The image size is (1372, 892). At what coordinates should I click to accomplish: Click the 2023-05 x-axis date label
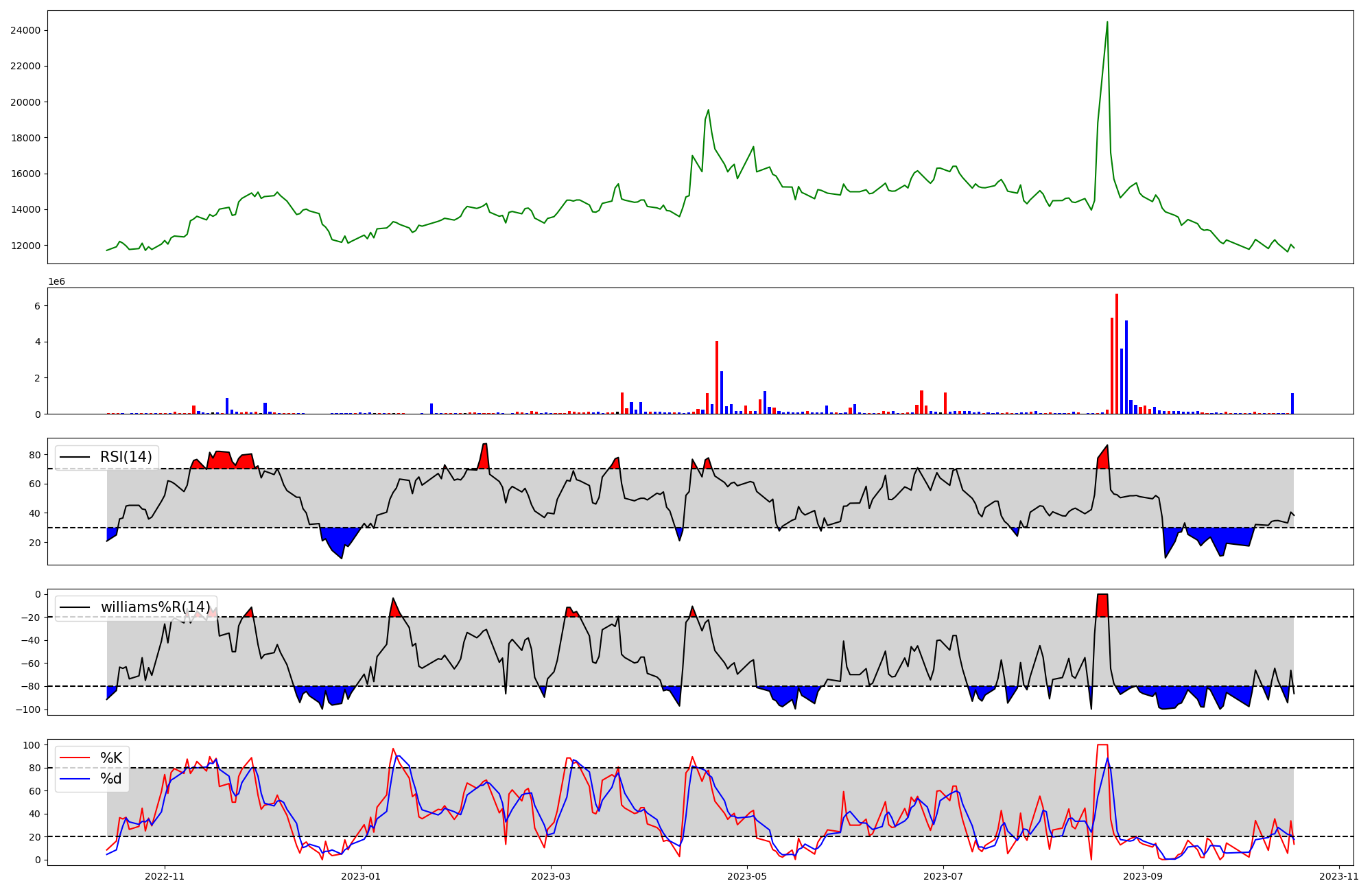point(746,876)
